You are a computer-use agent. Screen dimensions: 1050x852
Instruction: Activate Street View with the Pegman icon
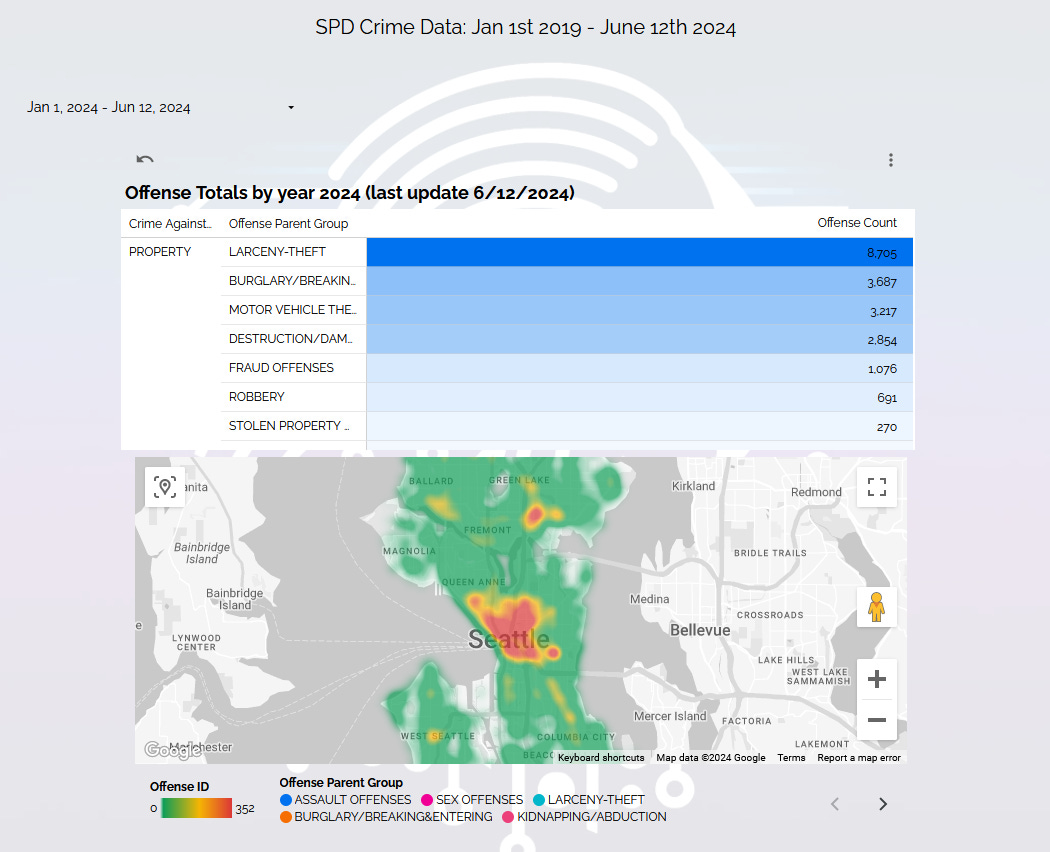876,606
